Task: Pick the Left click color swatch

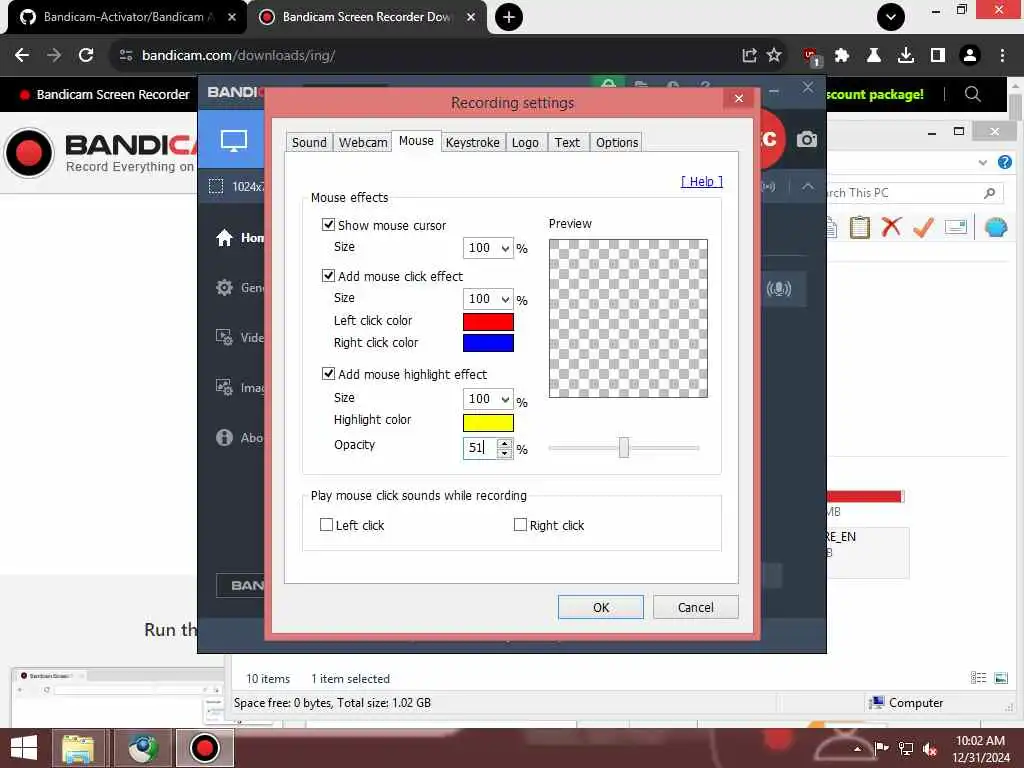Action: pyautogui.click(x=488, y=321)
